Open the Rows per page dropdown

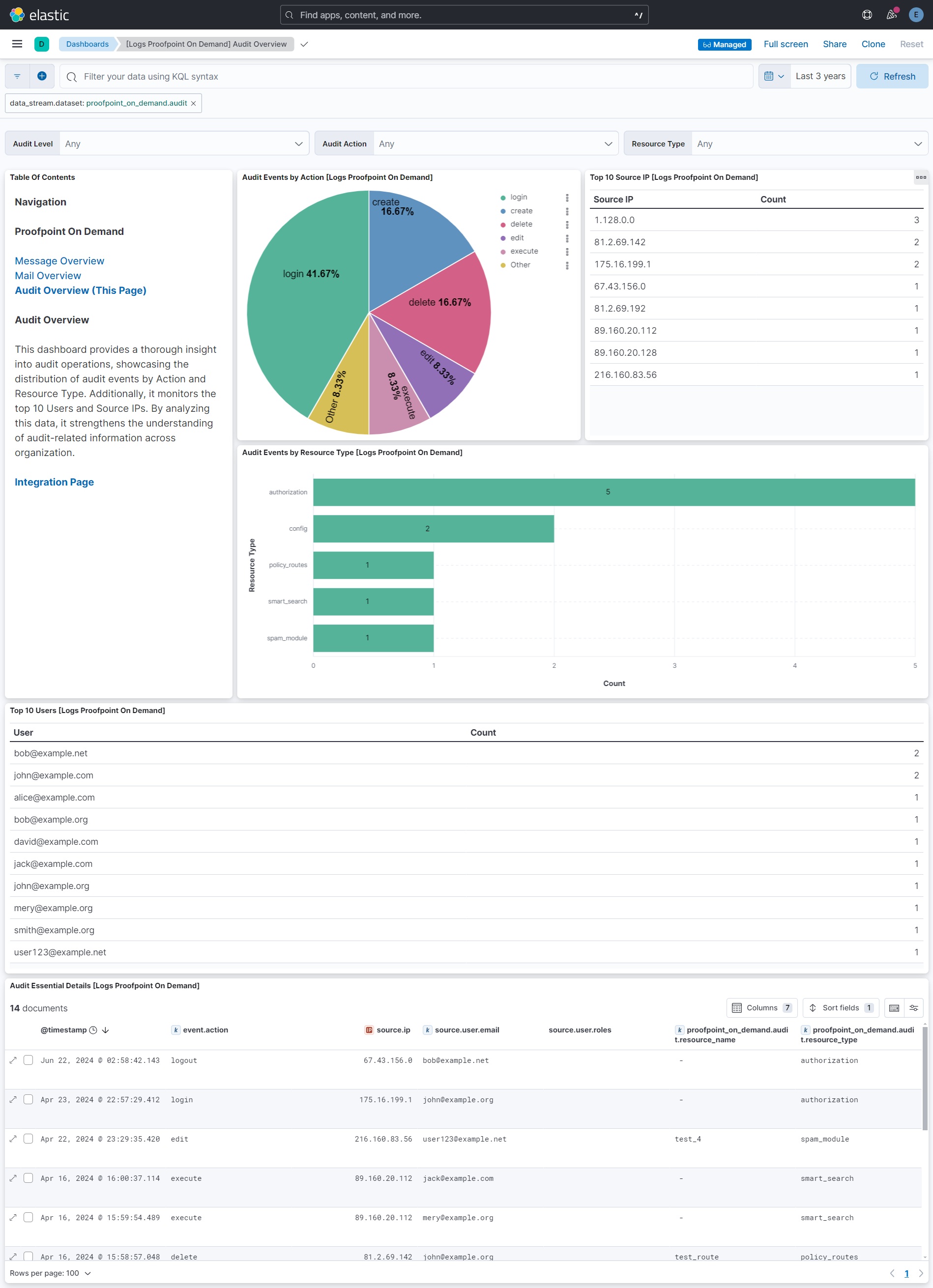coord(50,1273)
